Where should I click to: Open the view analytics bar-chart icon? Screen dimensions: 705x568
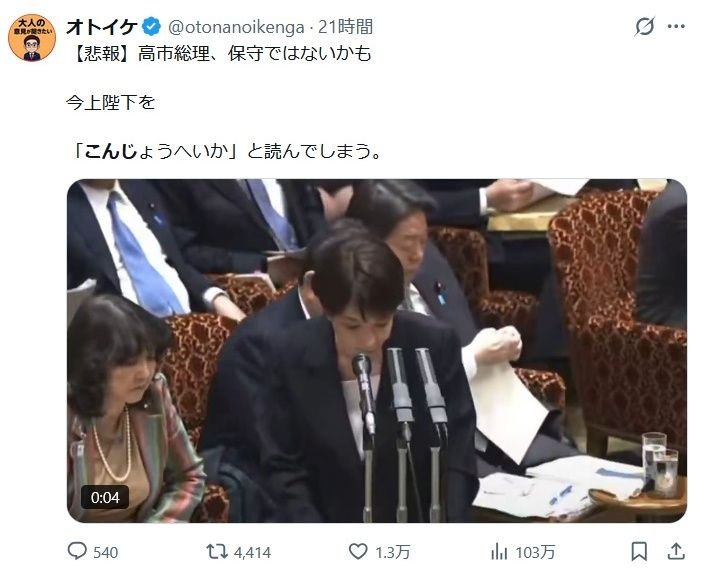[x=499, y=551]
